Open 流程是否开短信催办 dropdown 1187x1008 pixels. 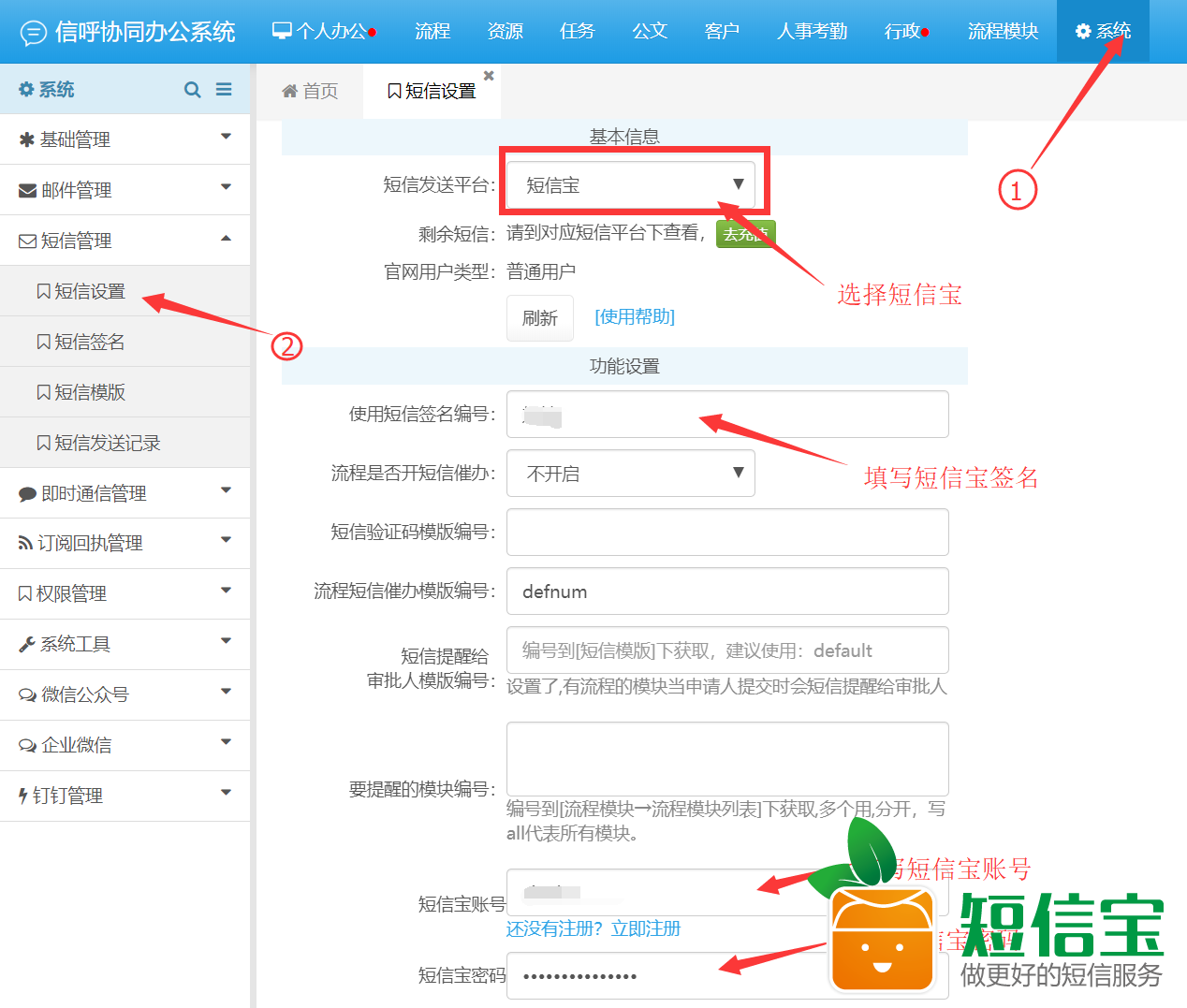630,474
